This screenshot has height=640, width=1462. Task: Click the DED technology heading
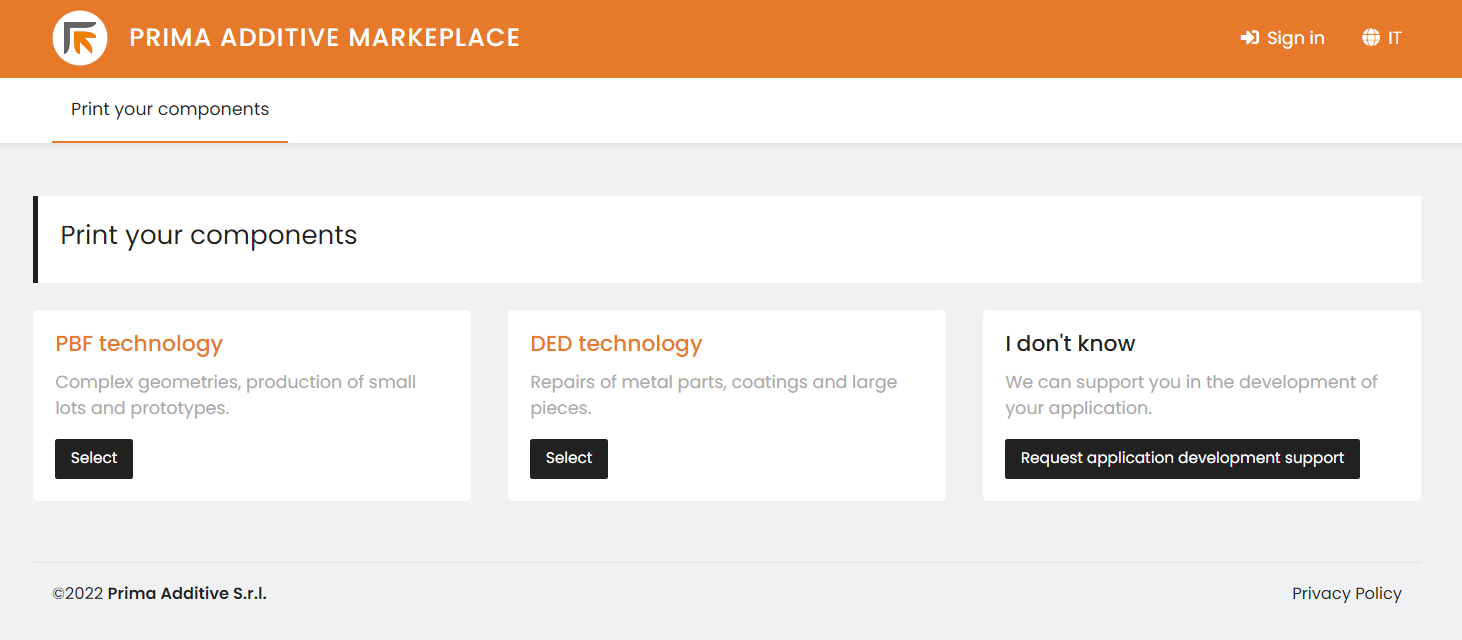(616, 343)
